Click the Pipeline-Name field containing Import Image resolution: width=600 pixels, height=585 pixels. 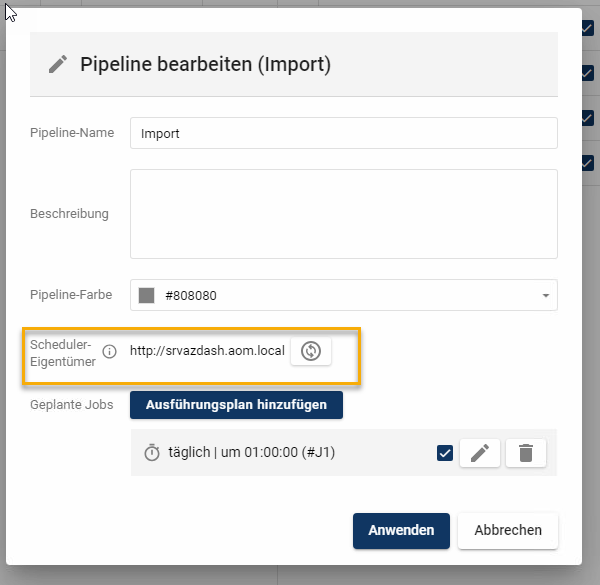point(343,133)
